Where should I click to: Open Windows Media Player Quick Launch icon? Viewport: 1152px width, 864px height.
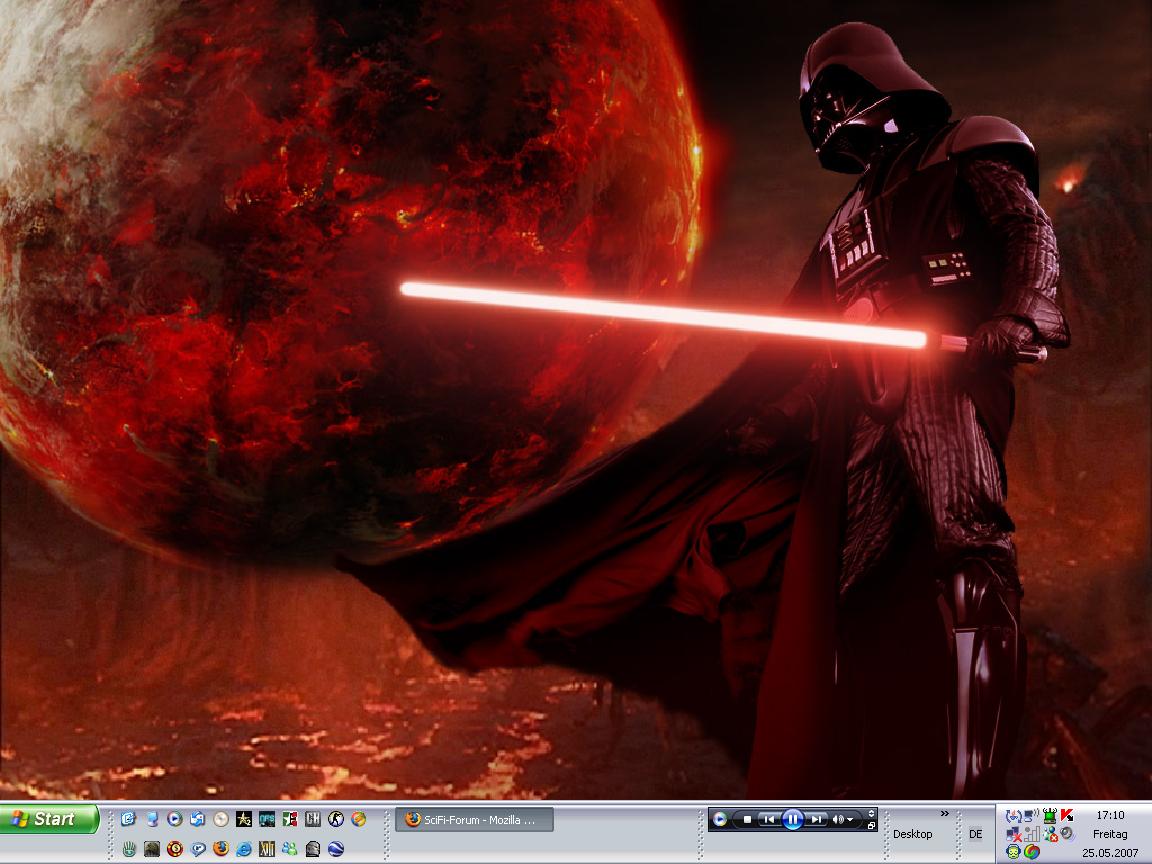174,819
